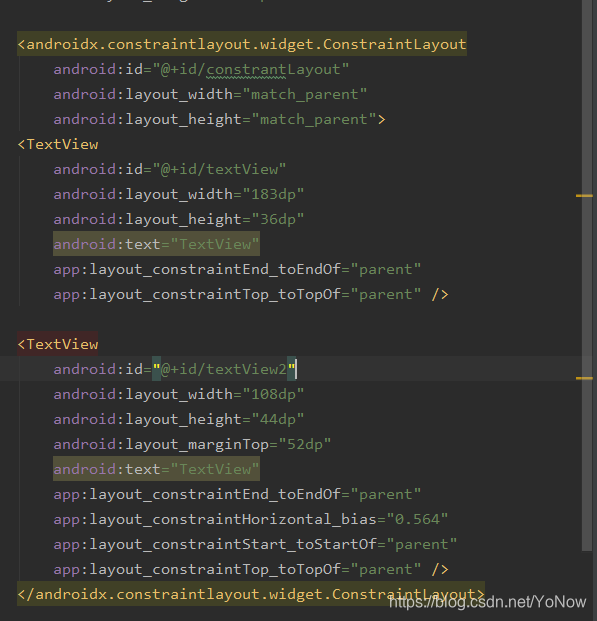Click the first TextView opening tag
Image resolution: width=597 pixels, height=621 pixels.
click(x=58, y=144)
